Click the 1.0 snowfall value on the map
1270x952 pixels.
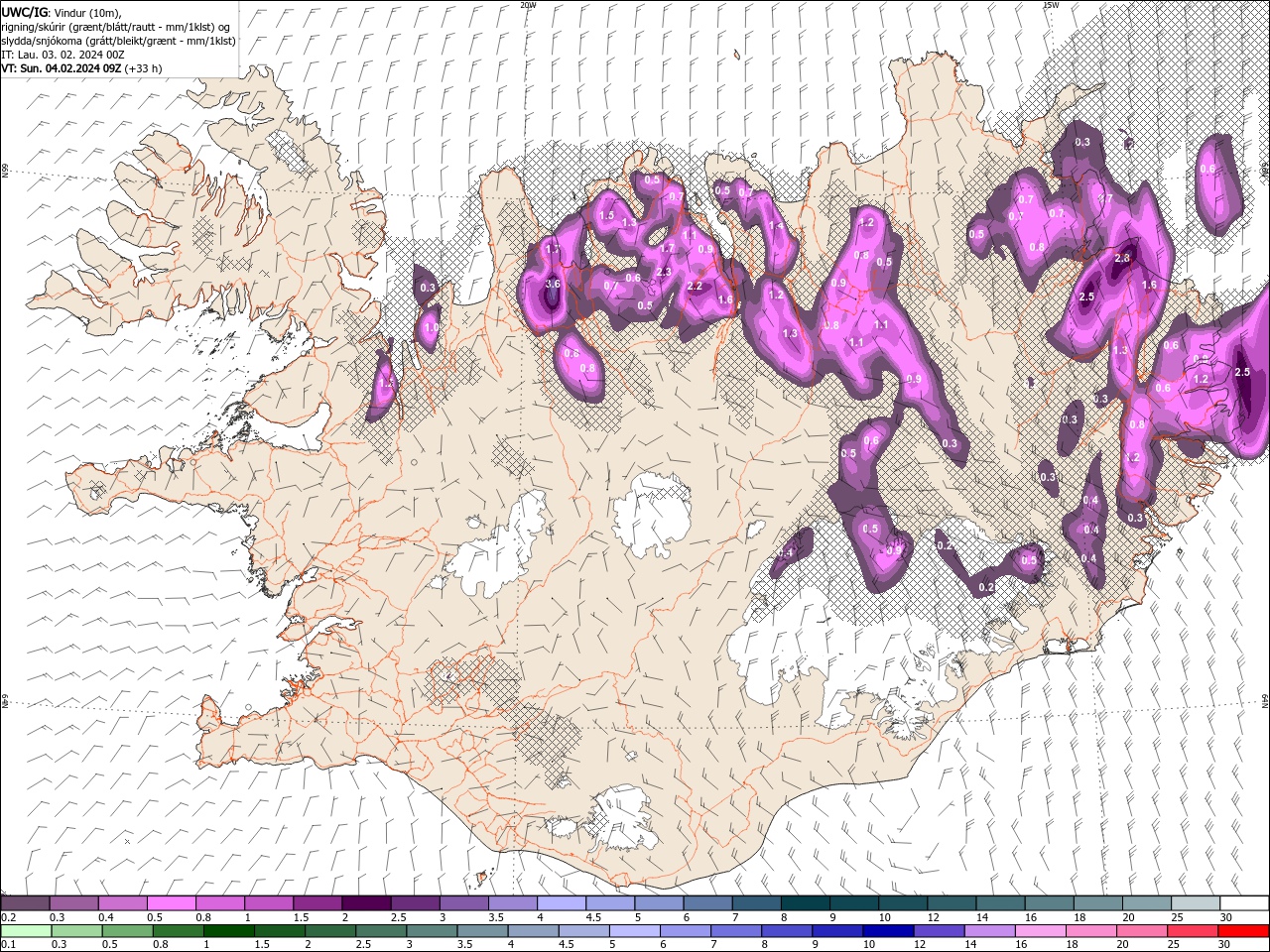point(431,327)
